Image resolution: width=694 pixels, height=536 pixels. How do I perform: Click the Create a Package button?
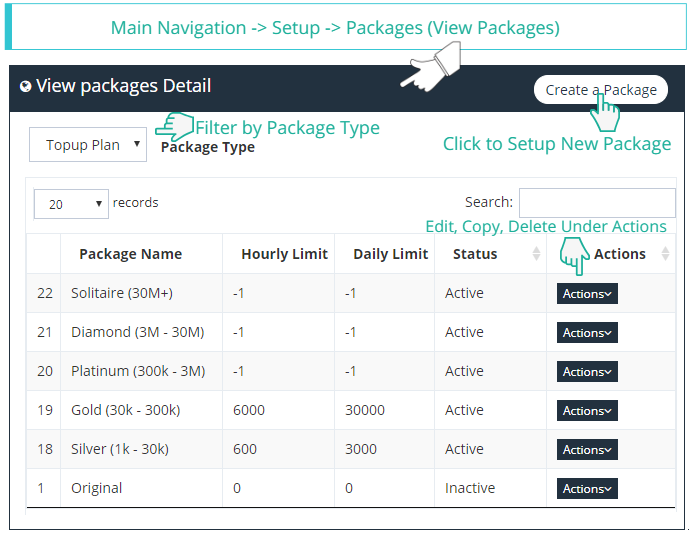coord(600,90)
